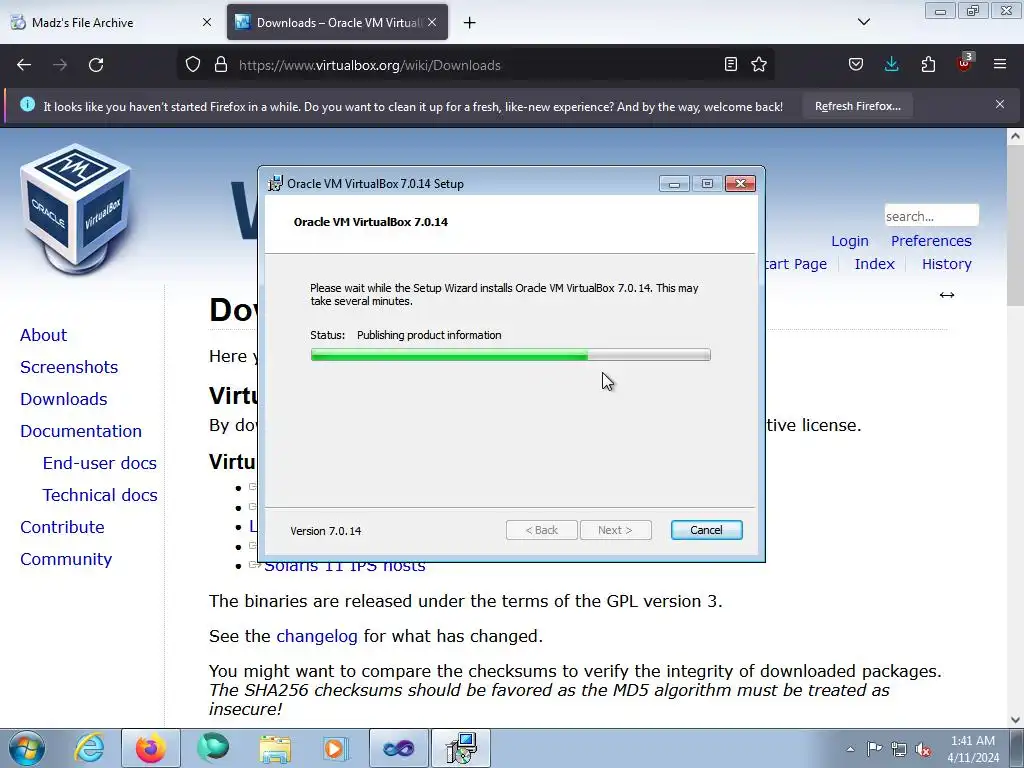This screenshot has width=1024, height=768.
Task: Open the Windows Explorer folder taskbar icon
Action: pyautogui.click(x=275, y=748)
